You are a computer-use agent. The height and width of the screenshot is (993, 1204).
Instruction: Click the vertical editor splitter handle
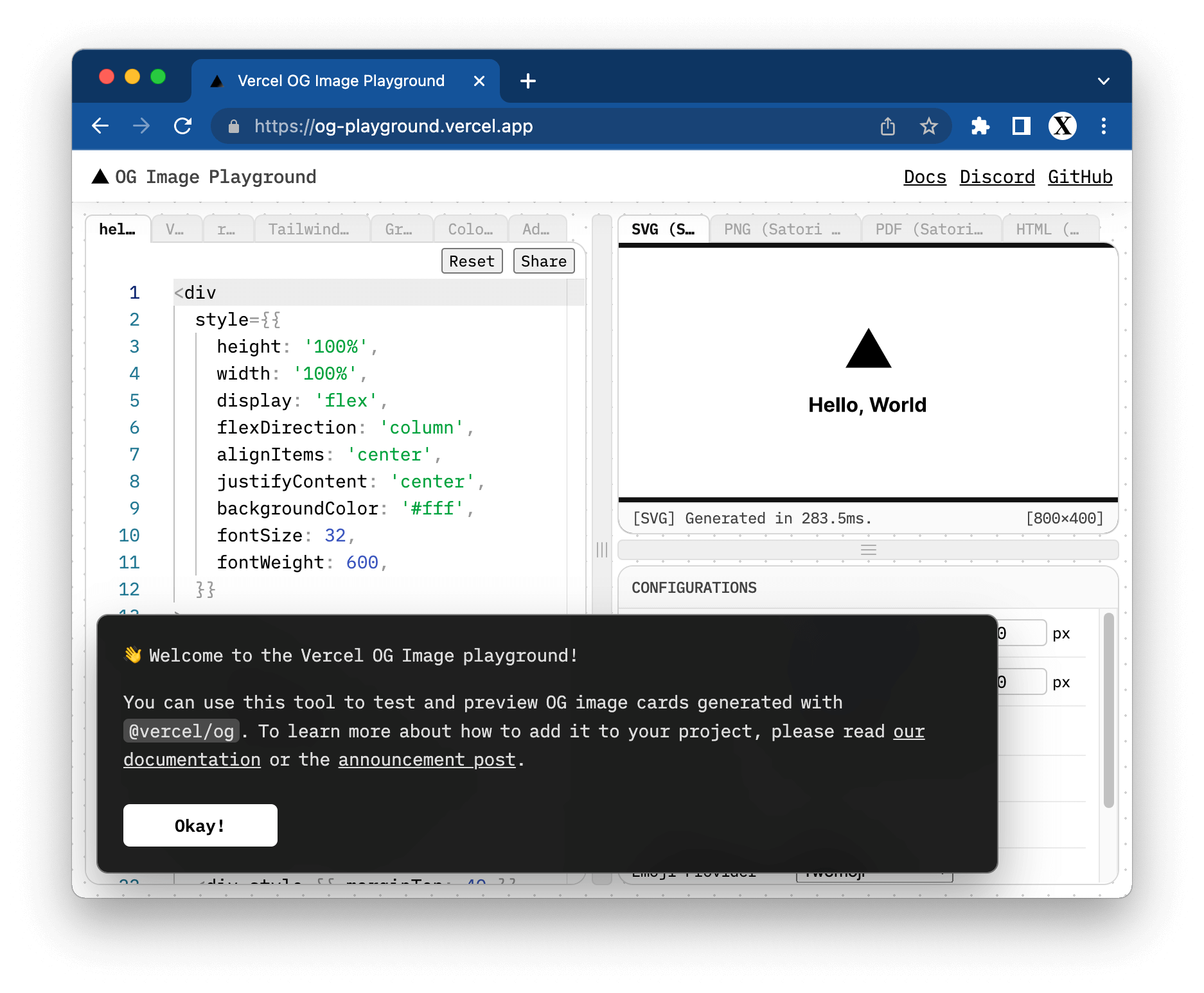click(602, 550)
